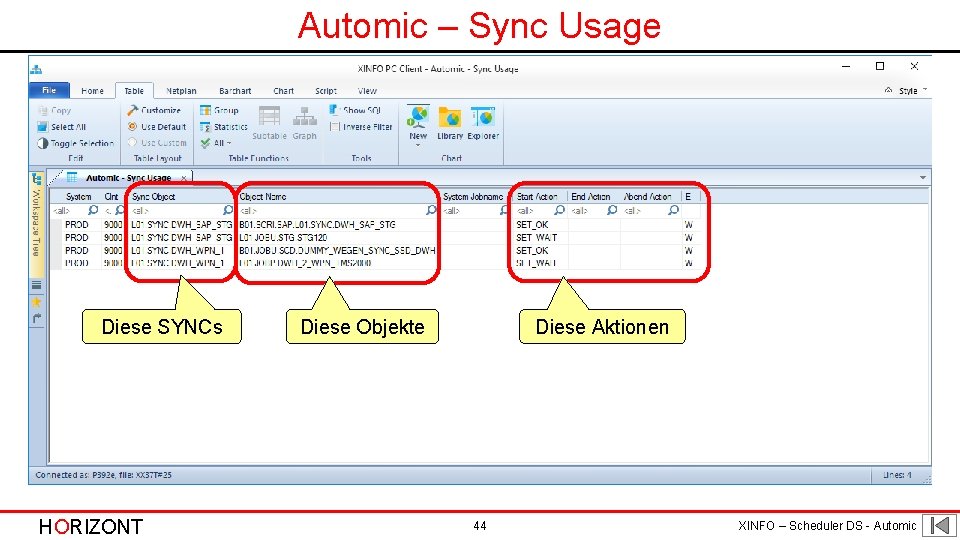Switch to the Netplan ribbon tab

181,91
